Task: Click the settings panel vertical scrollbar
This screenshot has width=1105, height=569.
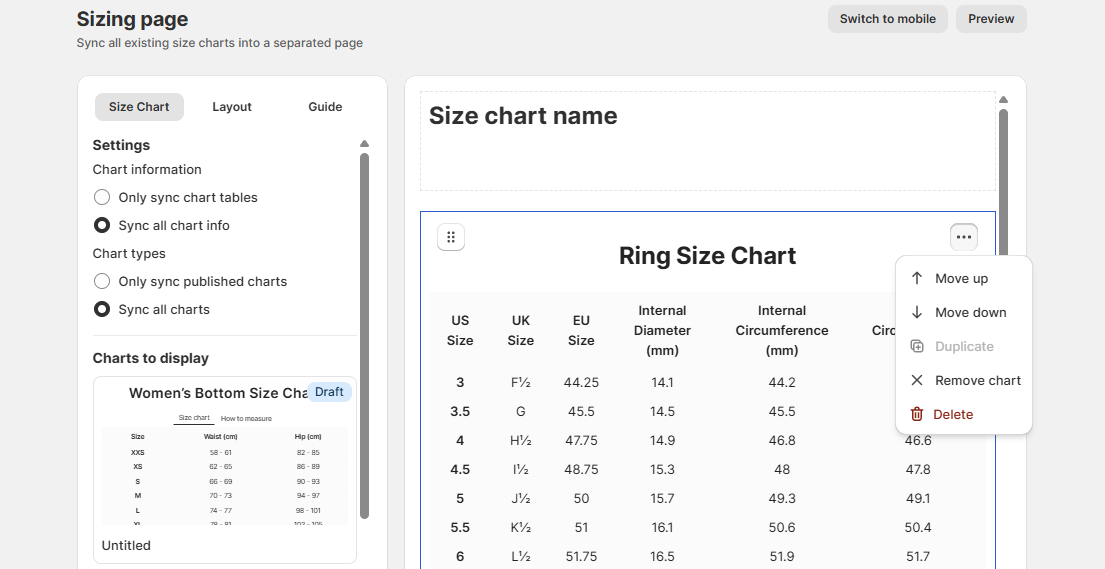Action: (365, 330)
